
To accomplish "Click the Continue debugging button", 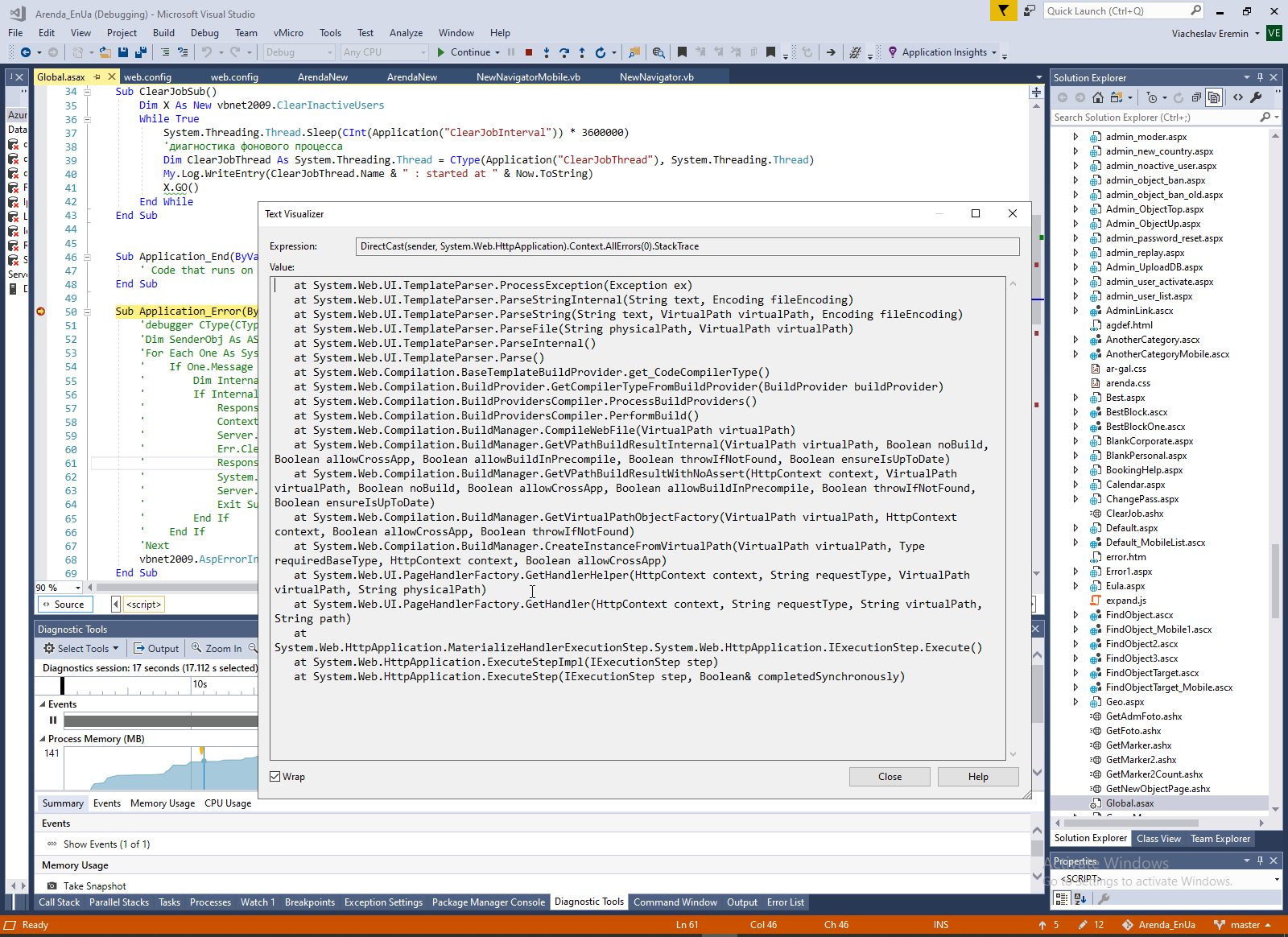I will tap(468, 52).
